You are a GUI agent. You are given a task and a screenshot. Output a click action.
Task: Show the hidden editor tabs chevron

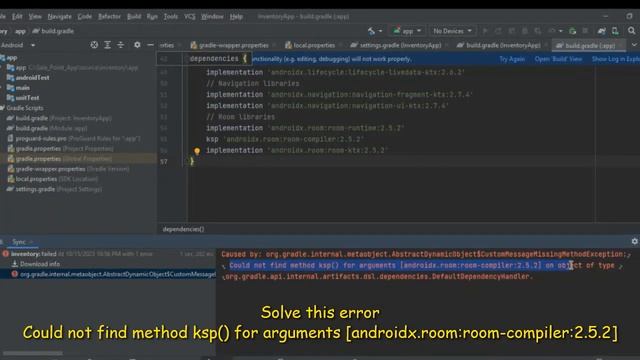pos(634,45)
